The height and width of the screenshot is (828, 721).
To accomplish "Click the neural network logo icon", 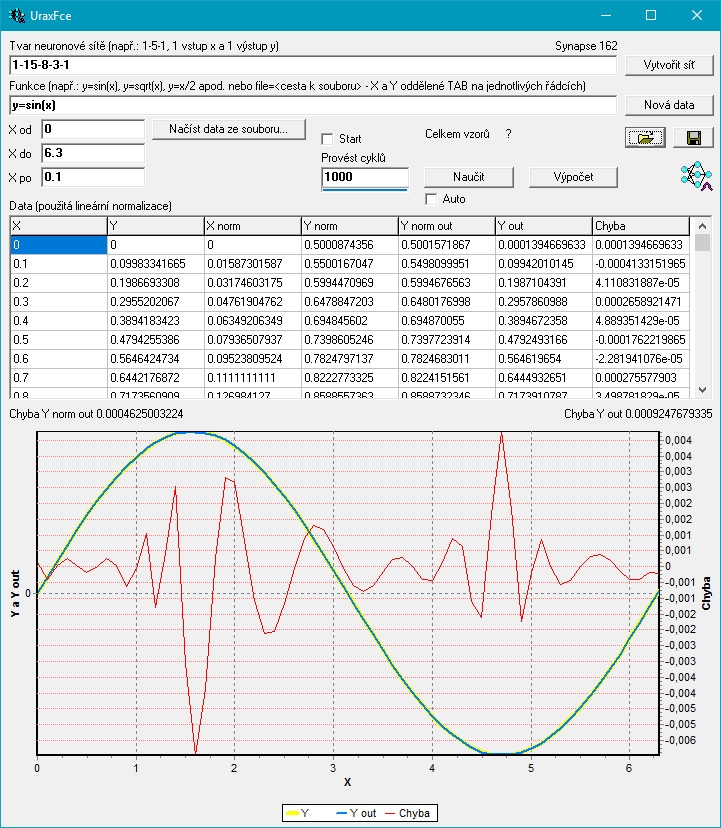I will pyautogui.click(x=696, y=176).
